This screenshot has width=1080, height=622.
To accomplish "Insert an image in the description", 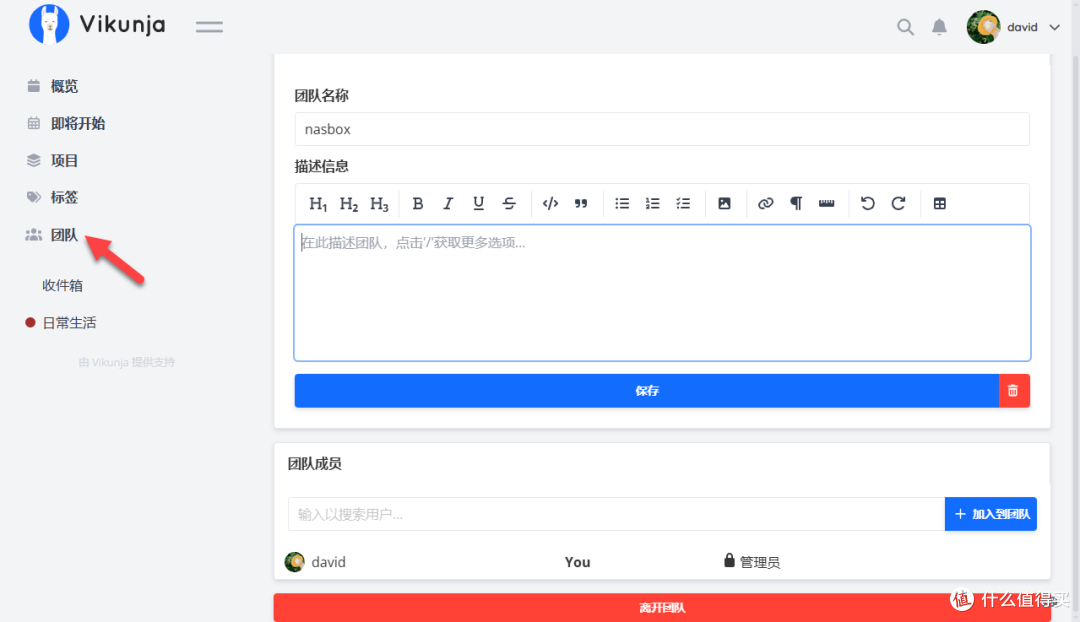I will (x=724, y=203).
